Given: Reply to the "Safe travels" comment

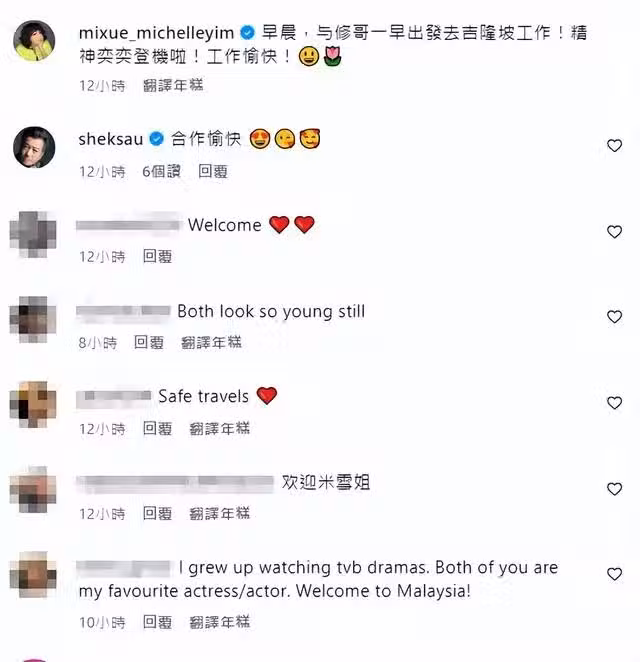Looking at the screenshot, I should pyautogui.click(x=157, y=429).
